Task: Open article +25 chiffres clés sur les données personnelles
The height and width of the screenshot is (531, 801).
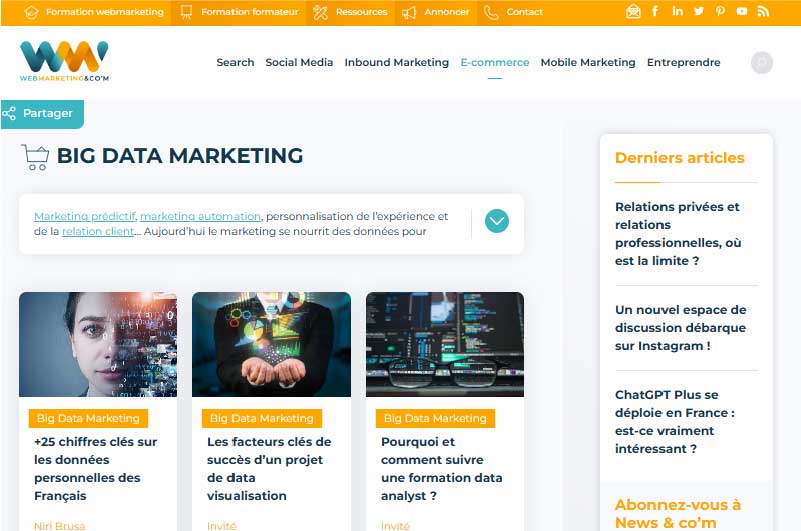Action: point(96,469)
